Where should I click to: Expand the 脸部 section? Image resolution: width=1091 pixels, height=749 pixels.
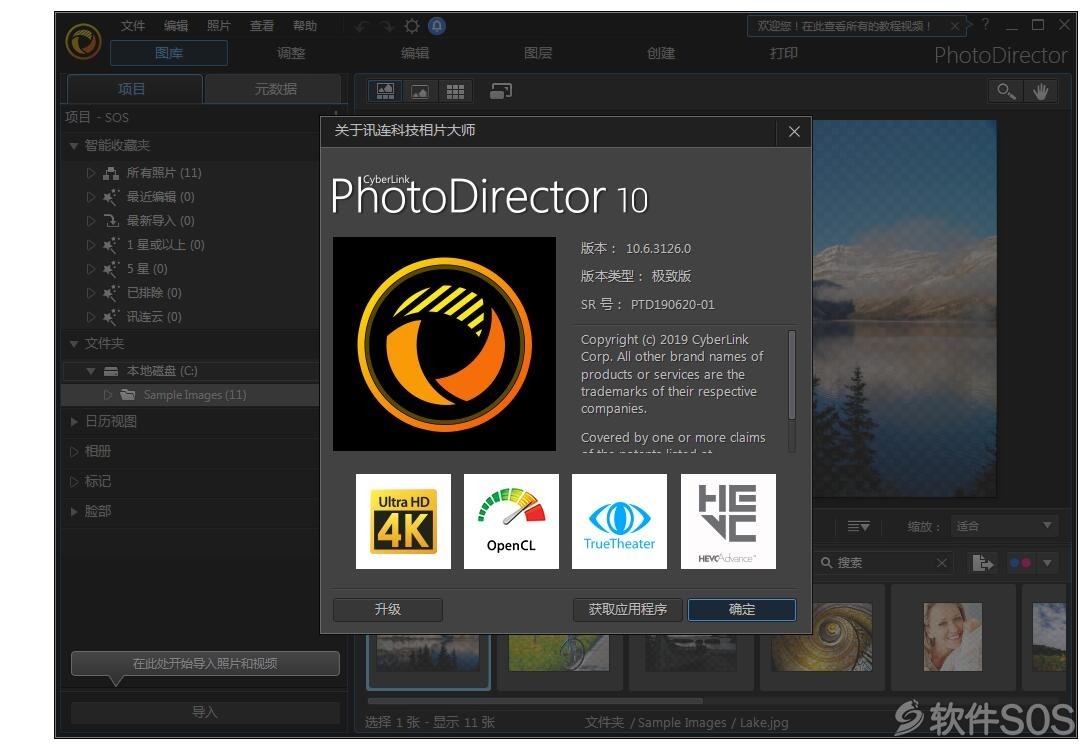pos(74,512)
